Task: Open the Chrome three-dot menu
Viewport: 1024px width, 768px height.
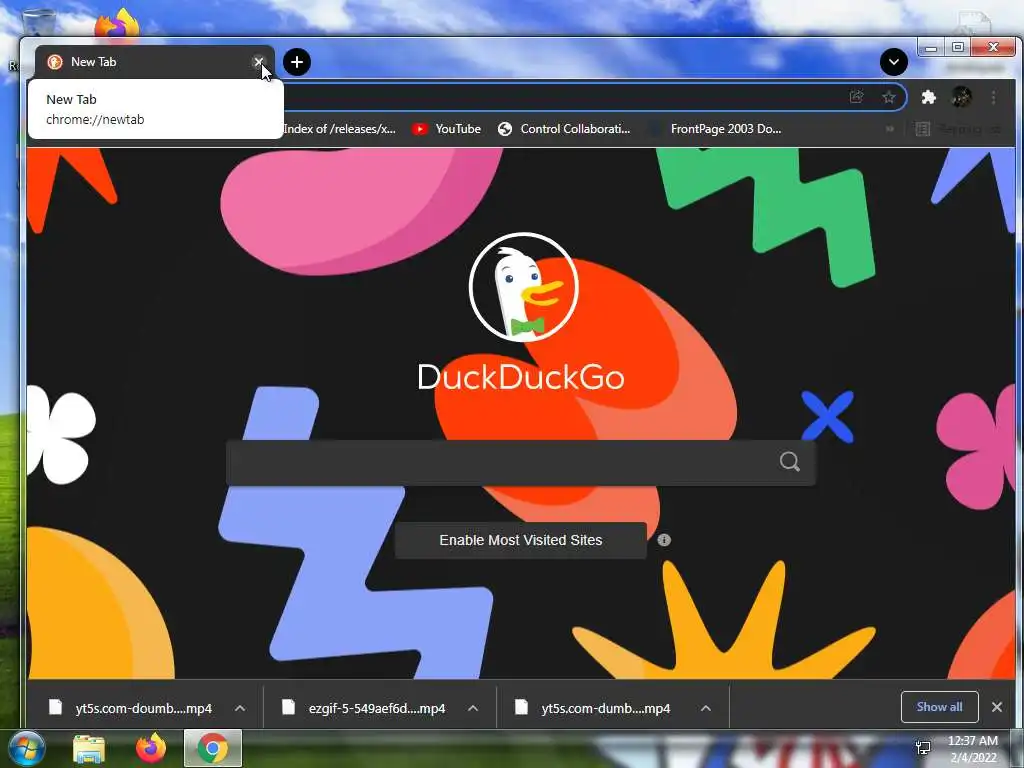Action: pos(993,97)
